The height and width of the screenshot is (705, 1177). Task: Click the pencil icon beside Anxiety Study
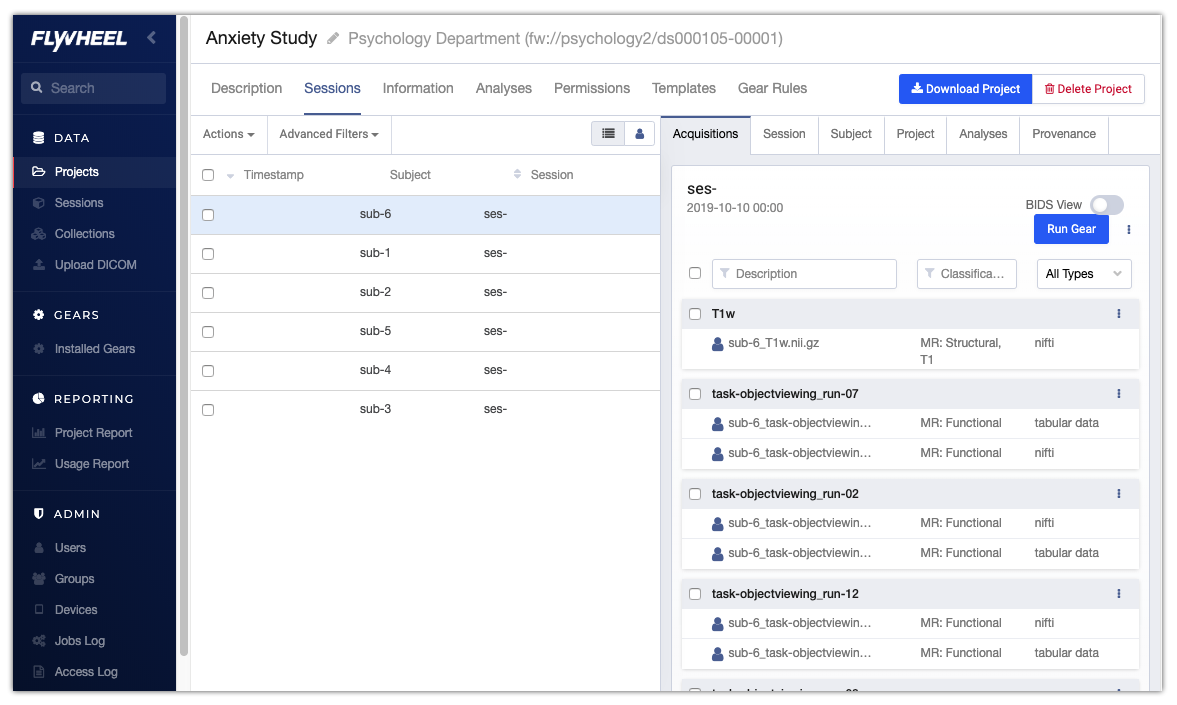333,38
